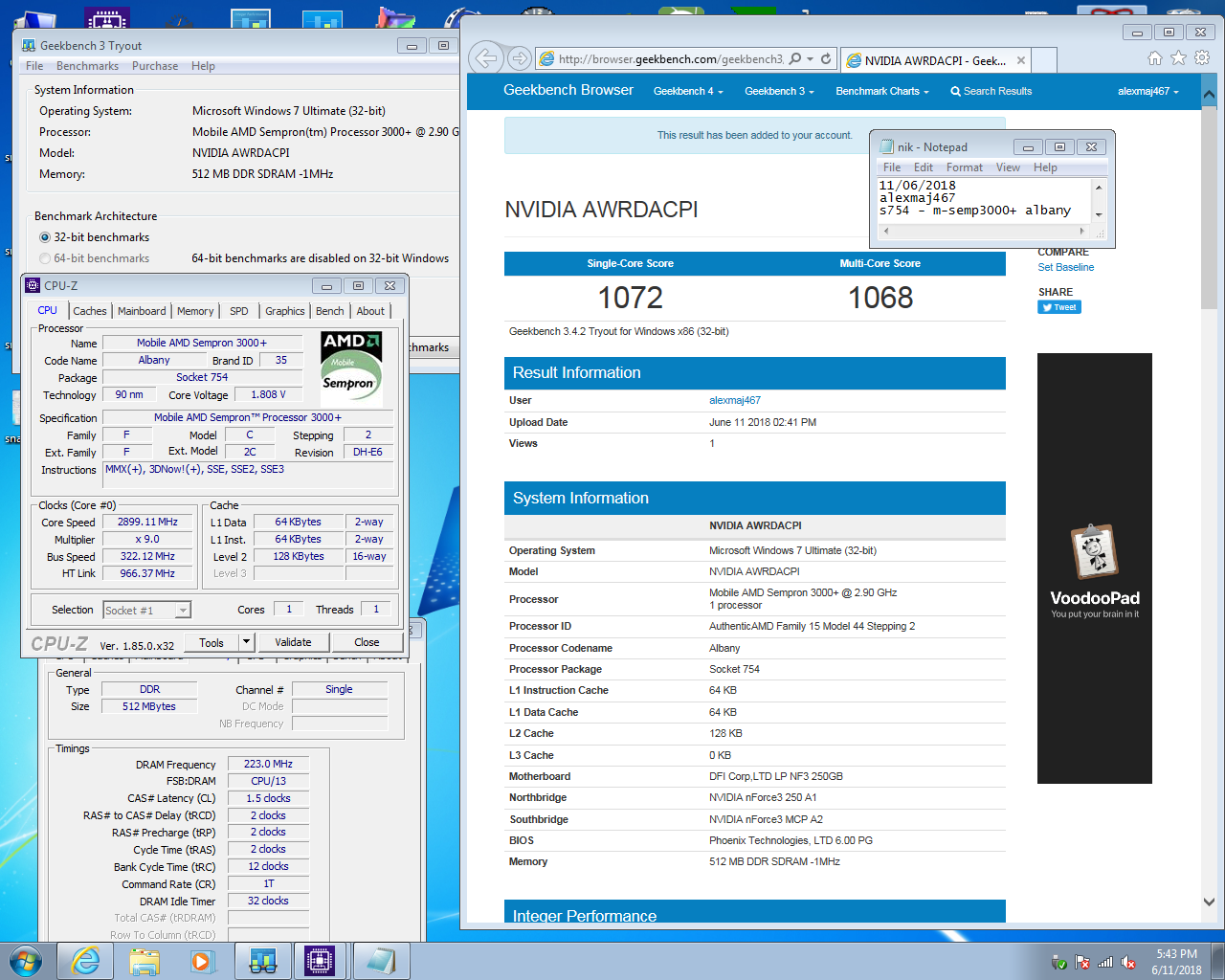The width and height of the screenshot is (1225, 980).
Task: Open Geekbench Purchase menu
Action: 155,66
